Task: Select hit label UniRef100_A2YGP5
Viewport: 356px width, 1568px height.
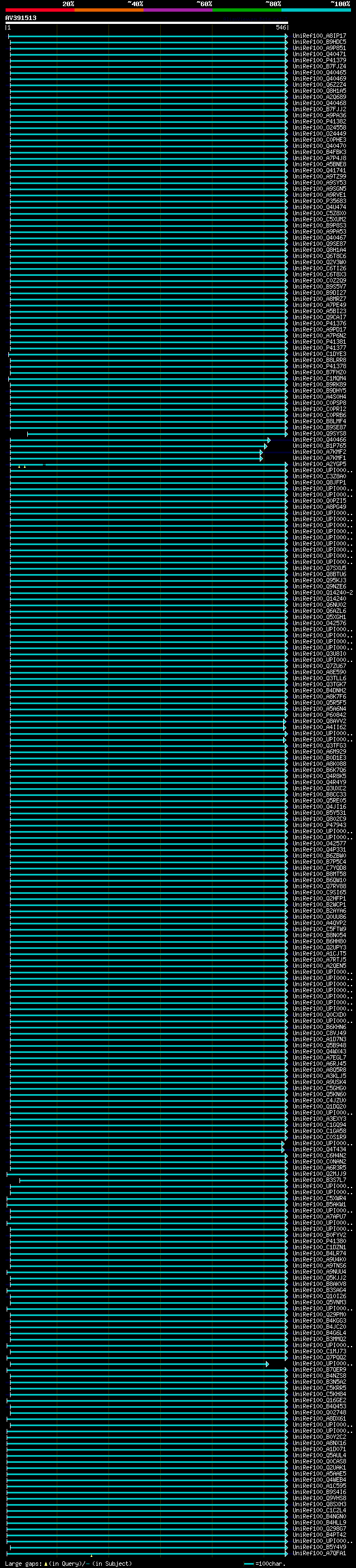Action: [x=319, y=464]
